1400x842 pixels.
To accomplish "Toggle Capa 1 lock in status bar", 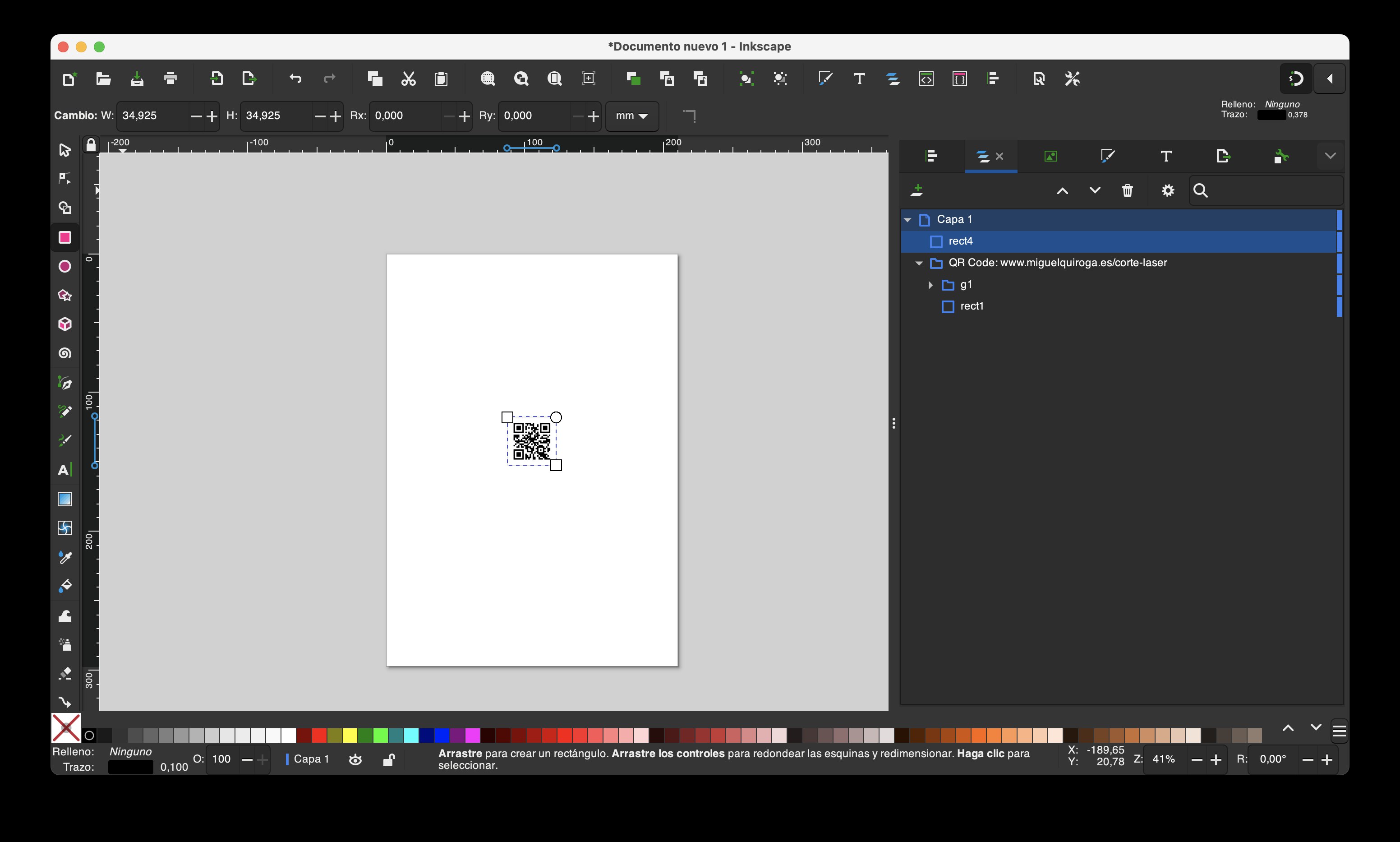I will [x=389, y=759].
